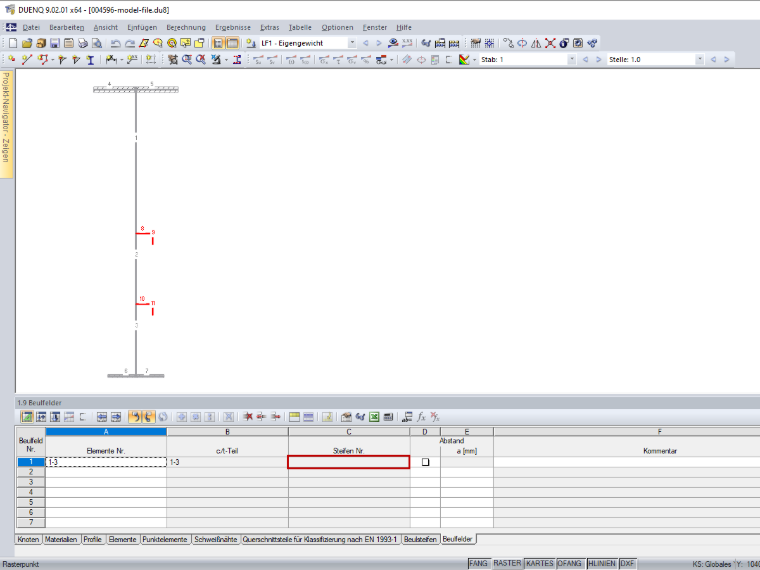Open the Bearbeiten menu
The image size is (760, 570).
point(67,28)
